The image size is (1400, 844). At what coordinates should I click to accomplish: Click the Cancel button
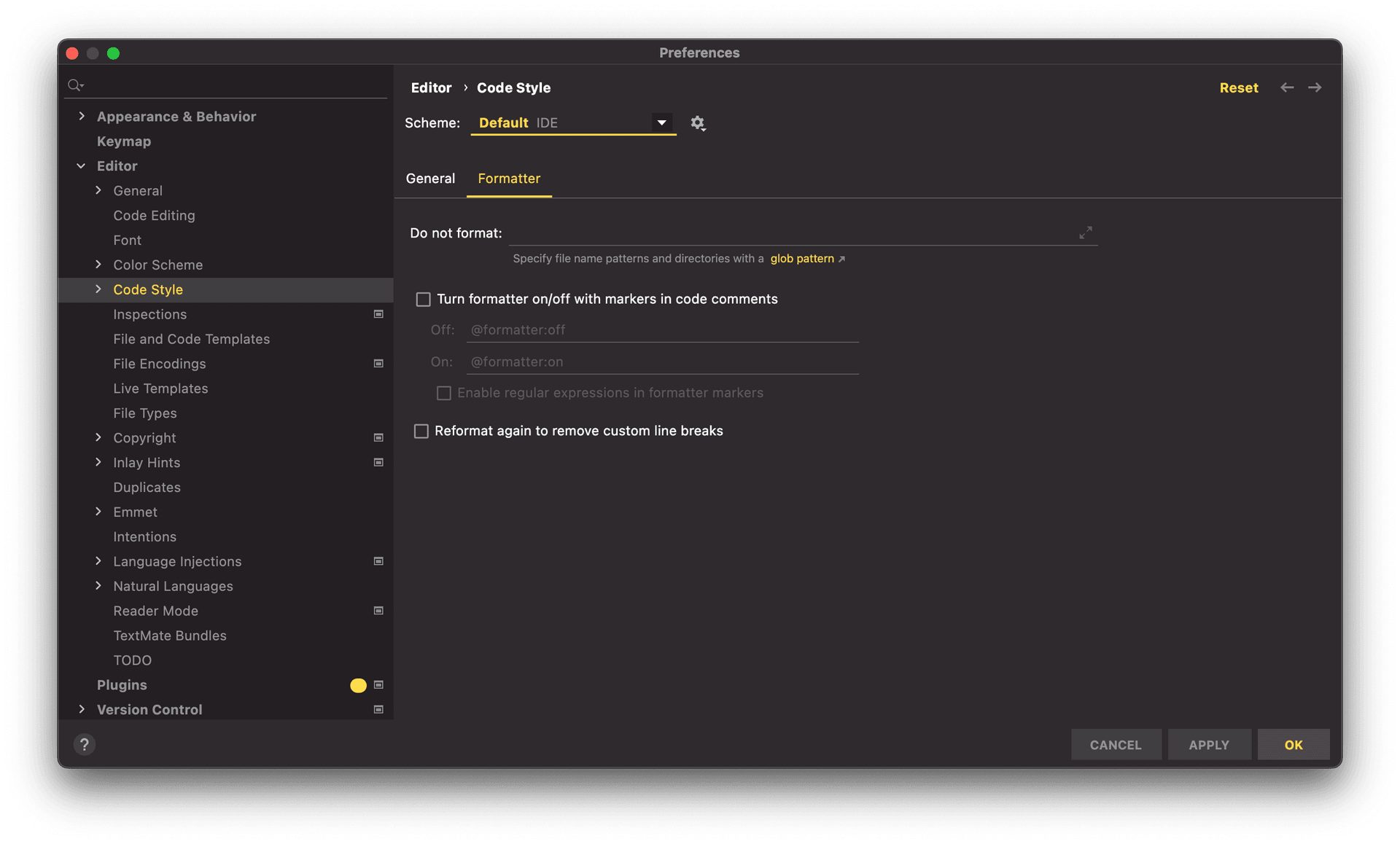(x=1116, y=745)
